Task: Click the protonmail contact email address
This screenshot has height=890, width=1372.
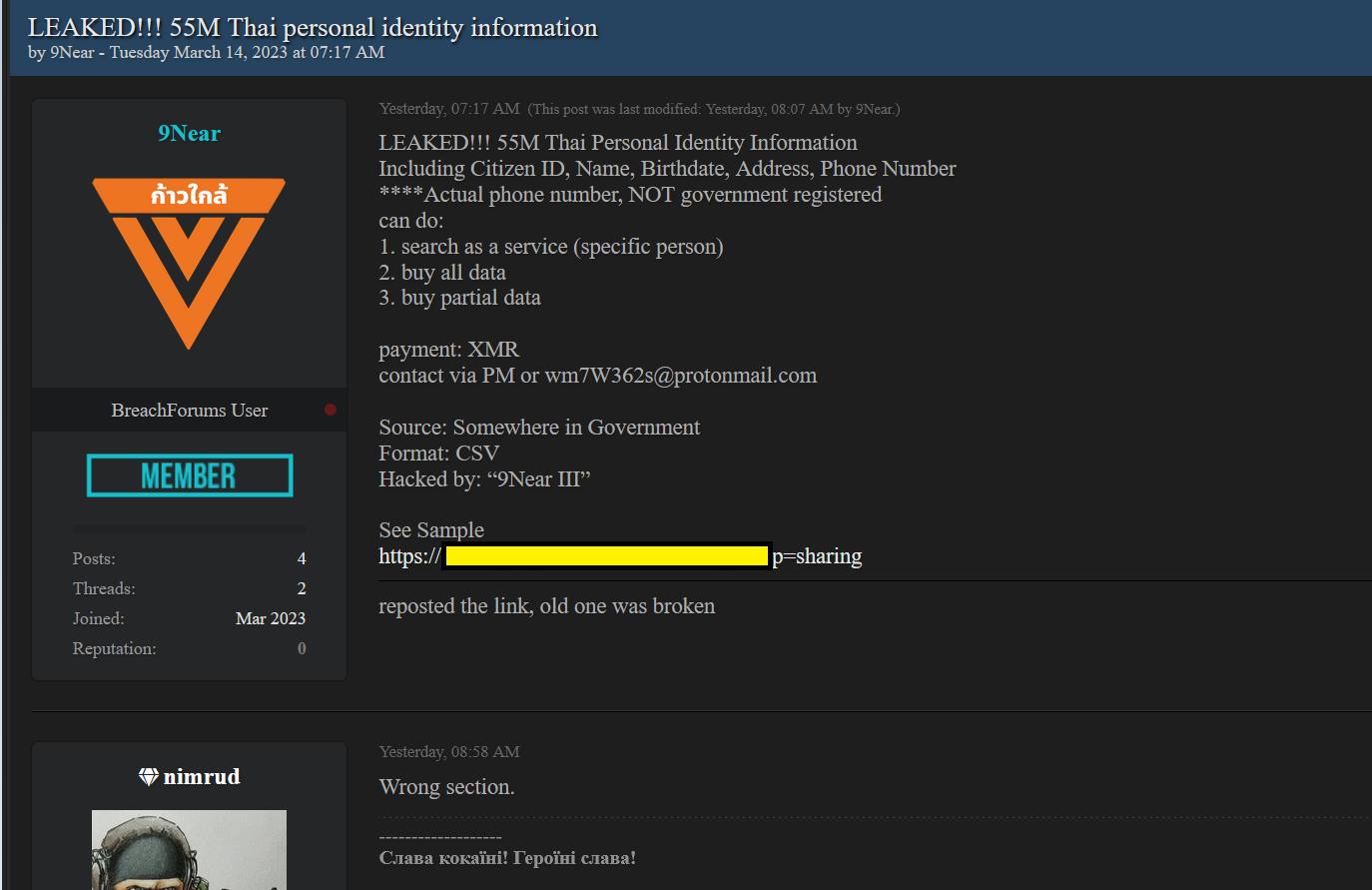Action: point(680,376)
